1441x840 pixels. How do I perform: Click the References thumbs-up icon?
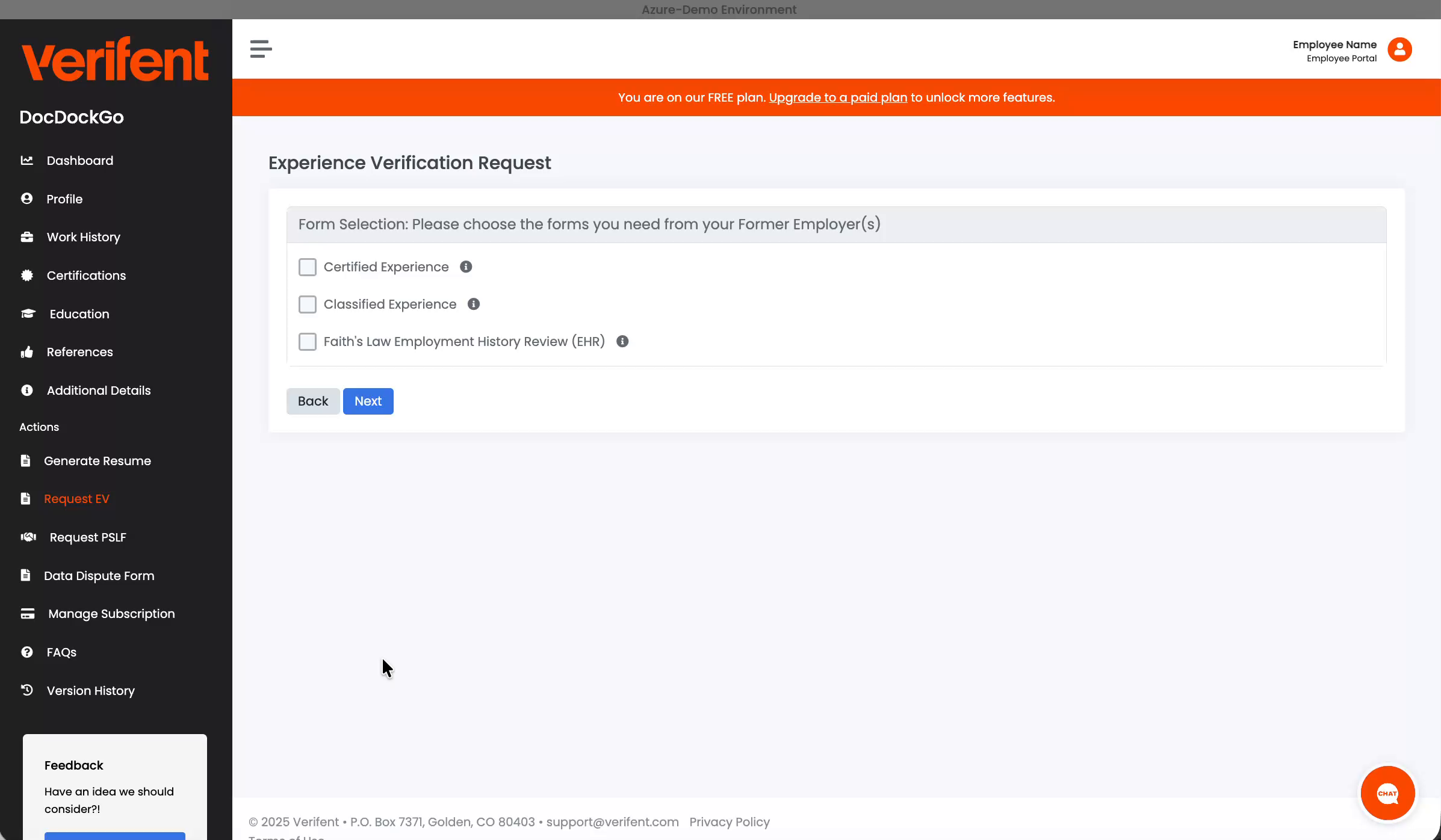(x=28, y=351)
